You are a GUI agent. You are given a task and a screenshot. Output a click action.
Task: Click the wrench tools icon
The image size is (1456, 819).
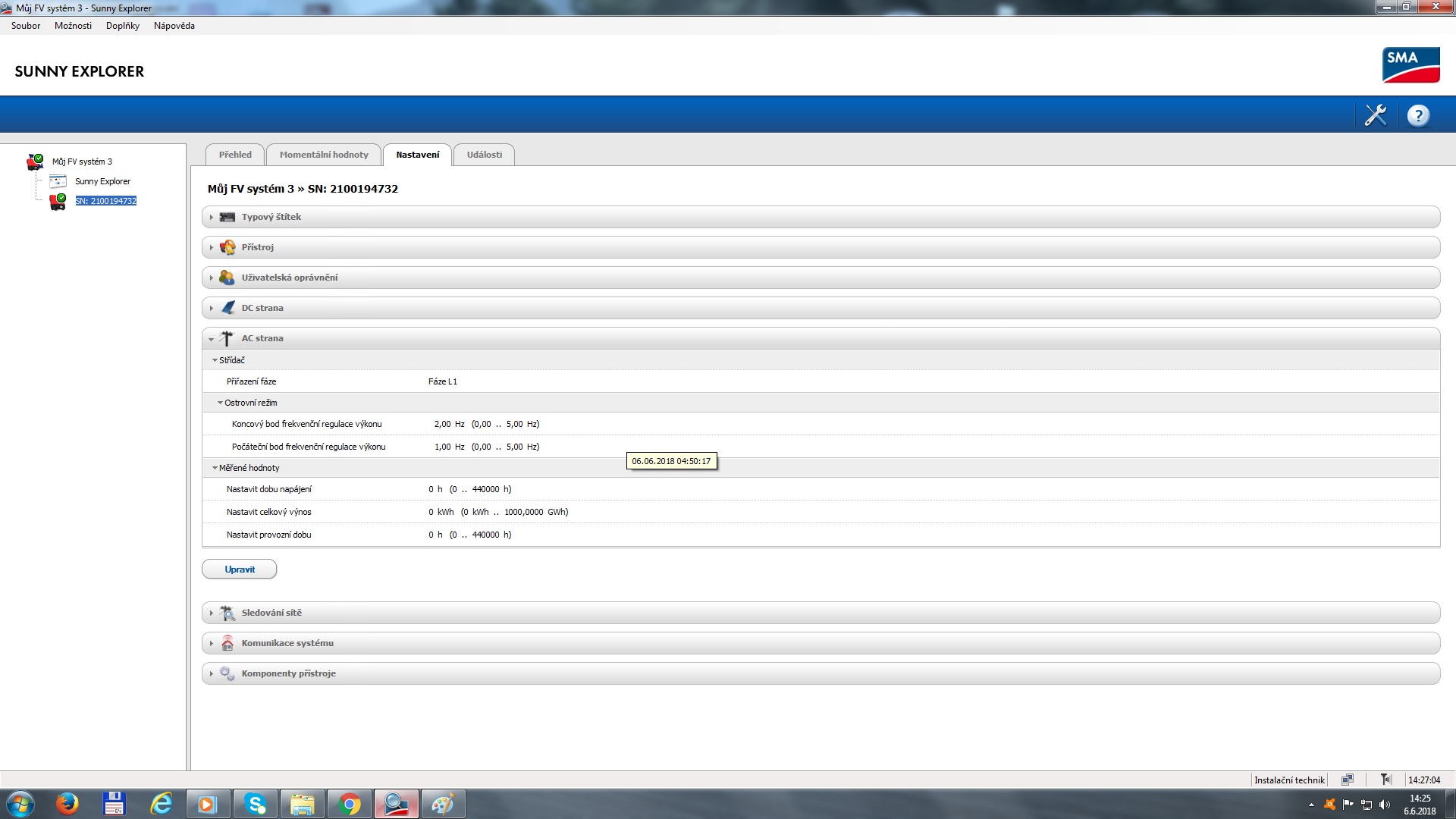tap(1375, 115)
